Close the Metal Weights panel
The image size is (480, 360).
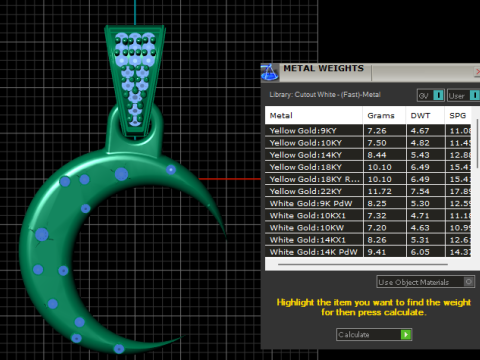pos(477,72)
